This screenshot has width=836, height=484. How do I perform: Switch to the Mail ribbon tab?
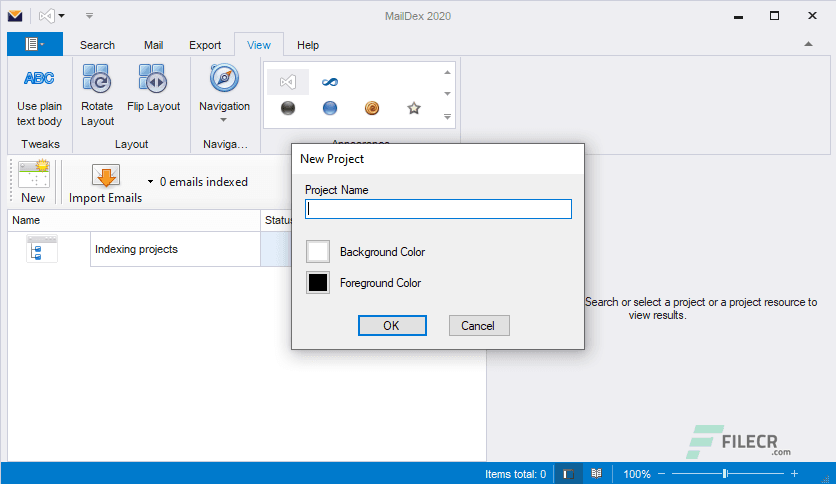[x=153, y=45]
